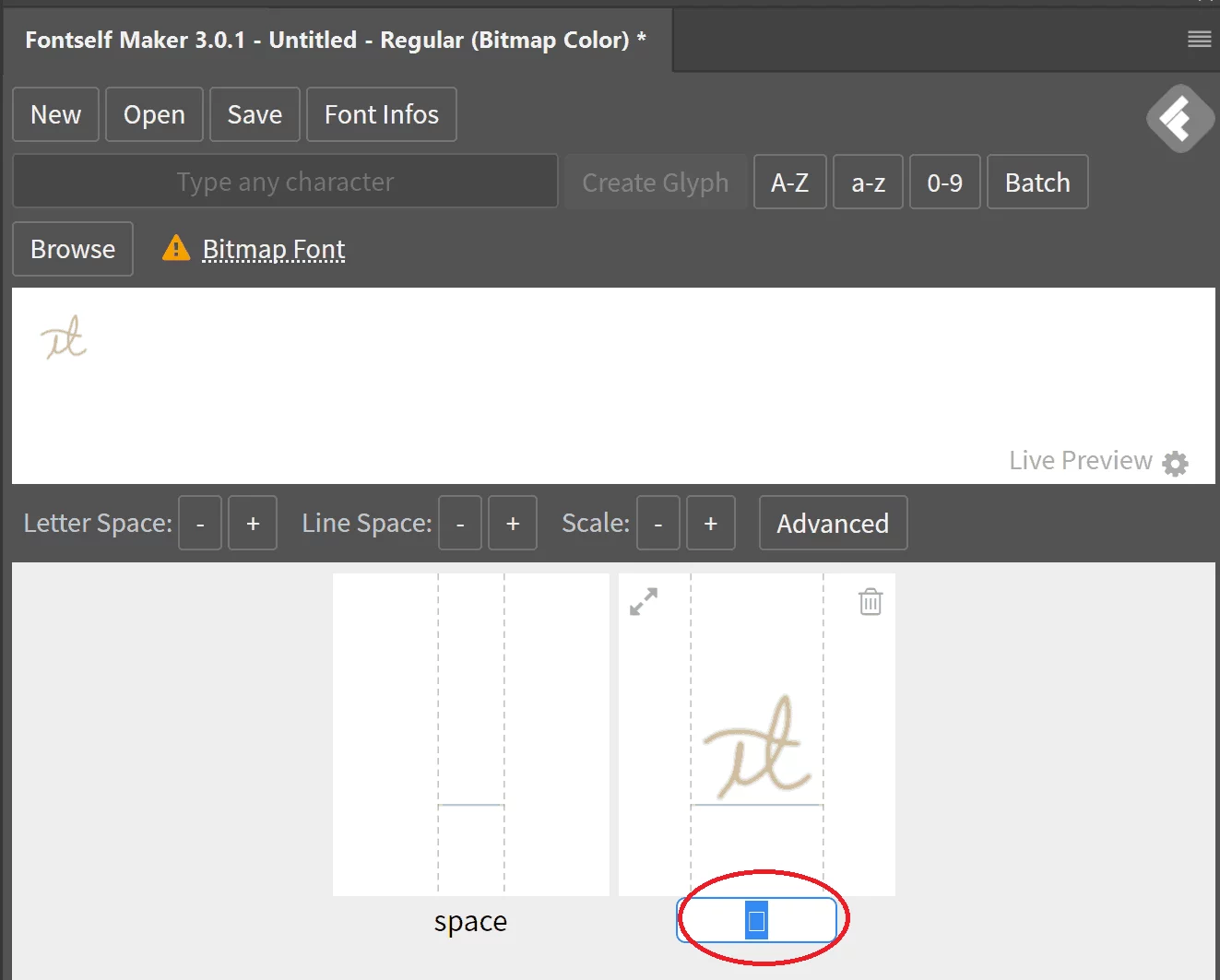Open the panel flyout menu icon

click(1199, 39)
